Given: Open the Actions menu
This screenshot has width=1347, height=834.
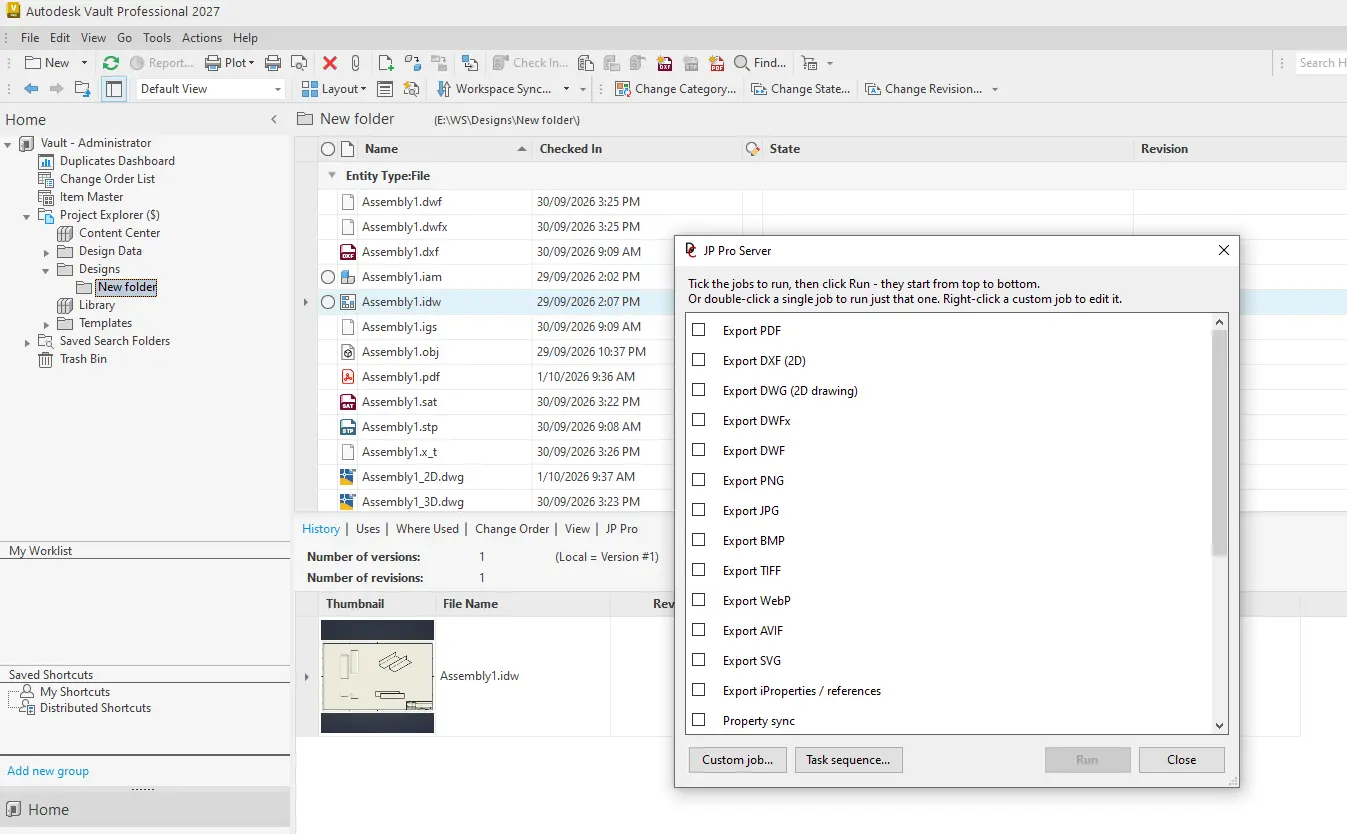Looking at the screenshot, I should [x=202, y=38].
